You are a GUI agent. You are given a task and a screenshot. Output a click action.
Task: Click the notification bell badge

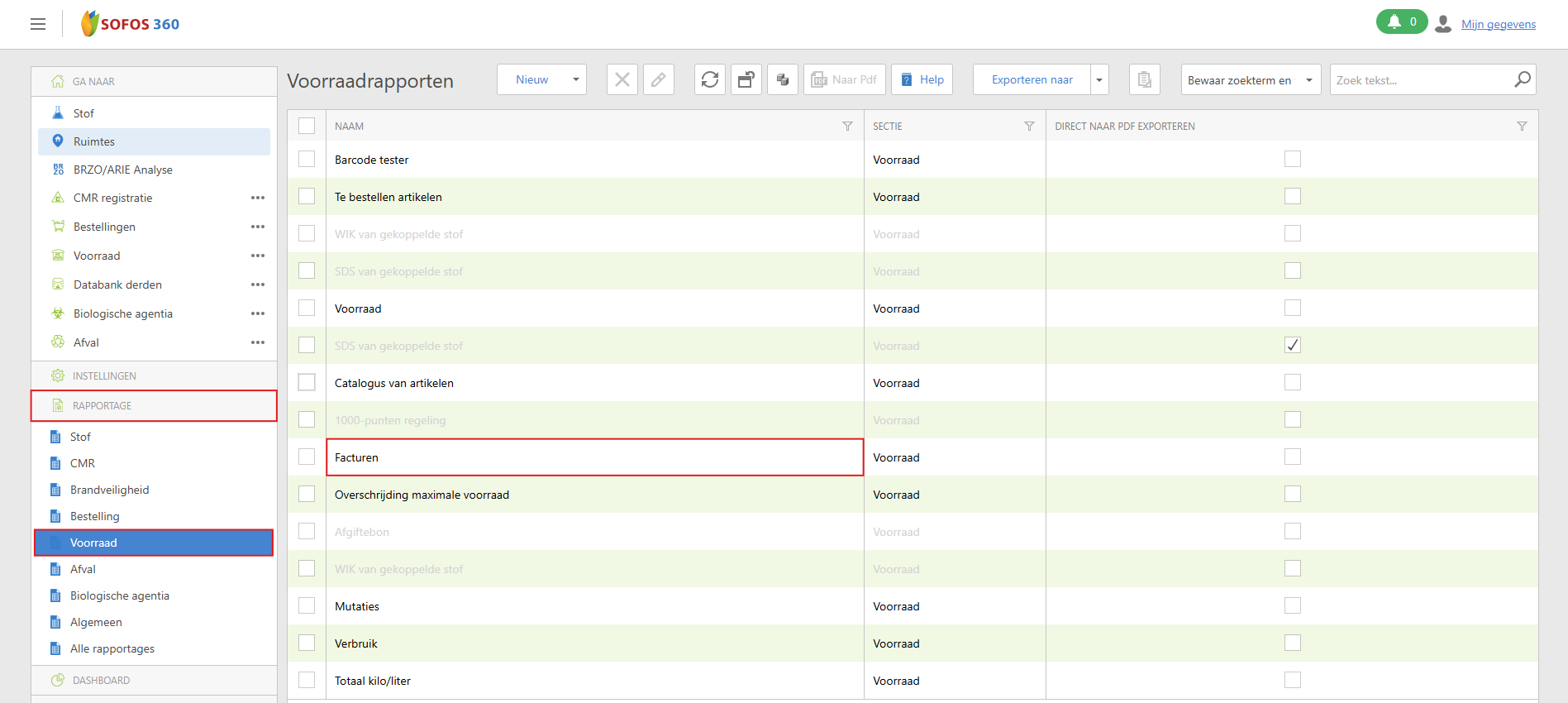(x=1401, y=22)
